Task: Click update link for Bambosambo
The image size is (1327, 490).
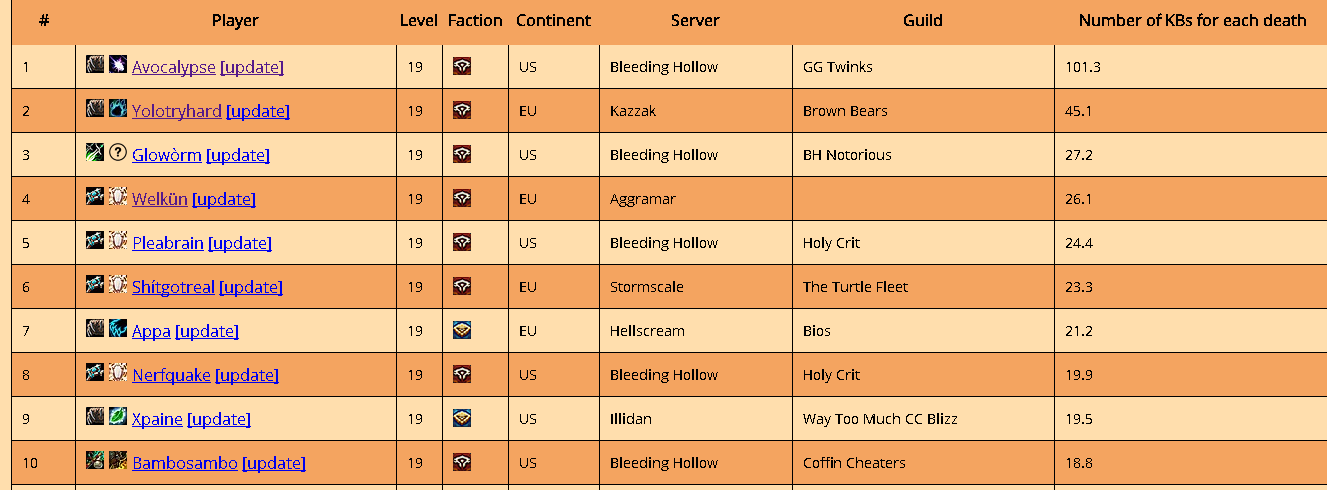Action: tap(274, 463)
